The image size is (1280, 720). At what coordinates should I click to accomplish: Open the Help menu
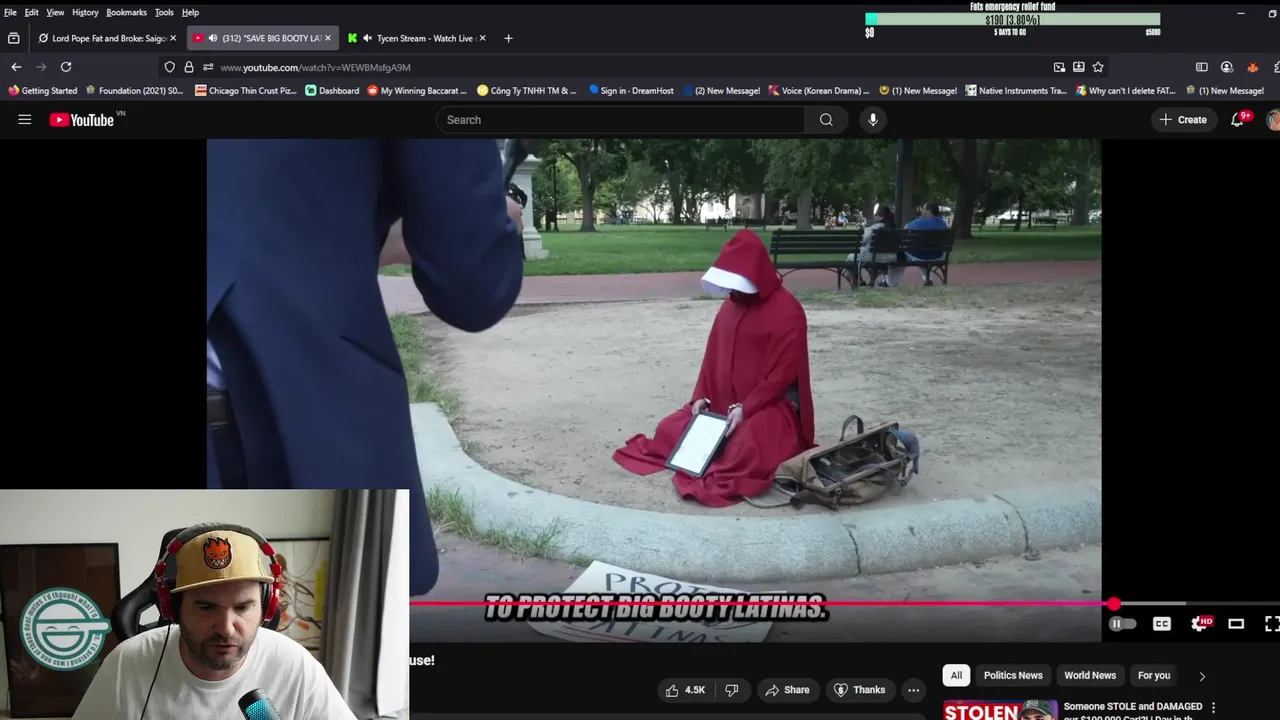coord(190,12)
